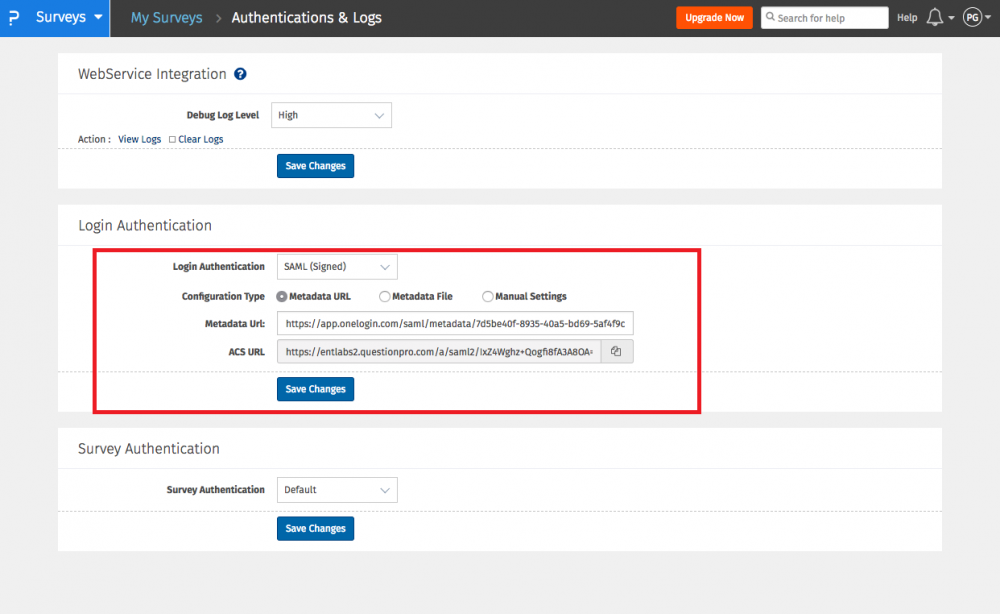Click inside the Metadata Url input field
The height and width of the screenshot is (614, 1000).
(x=455, y=323)
